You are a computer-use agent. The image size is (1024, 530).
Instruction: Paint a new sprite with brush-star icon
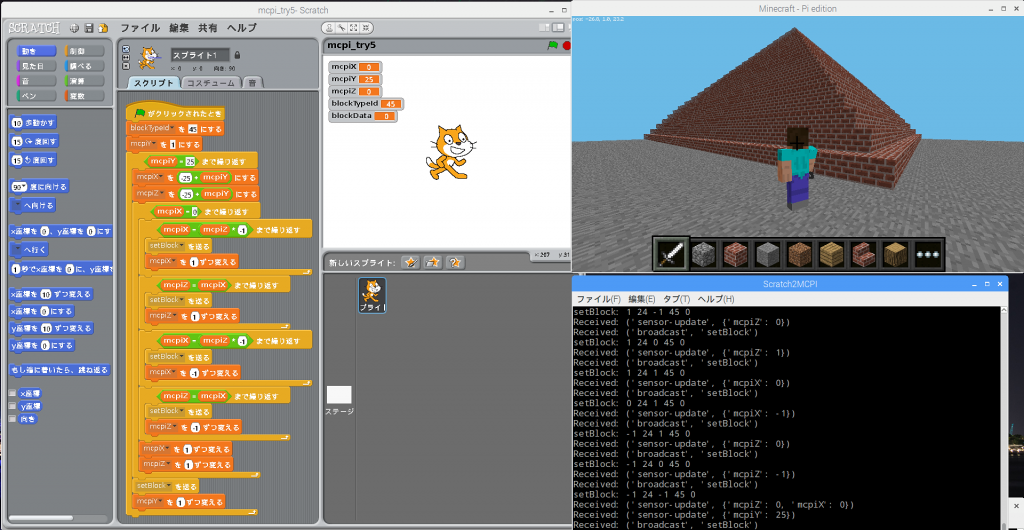(411, 262)
